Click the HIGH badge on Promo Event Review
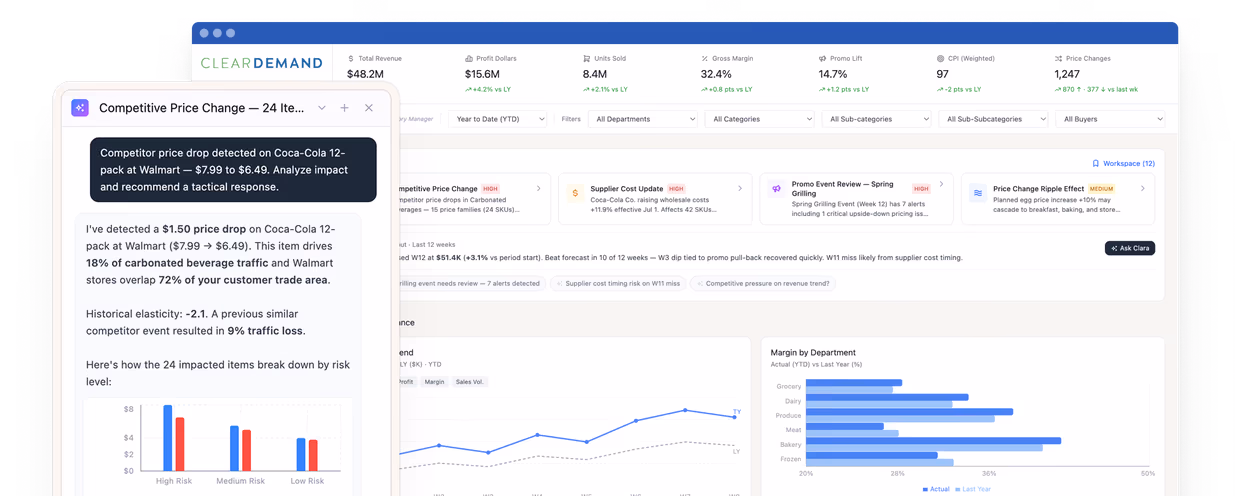 click(921, 188)
